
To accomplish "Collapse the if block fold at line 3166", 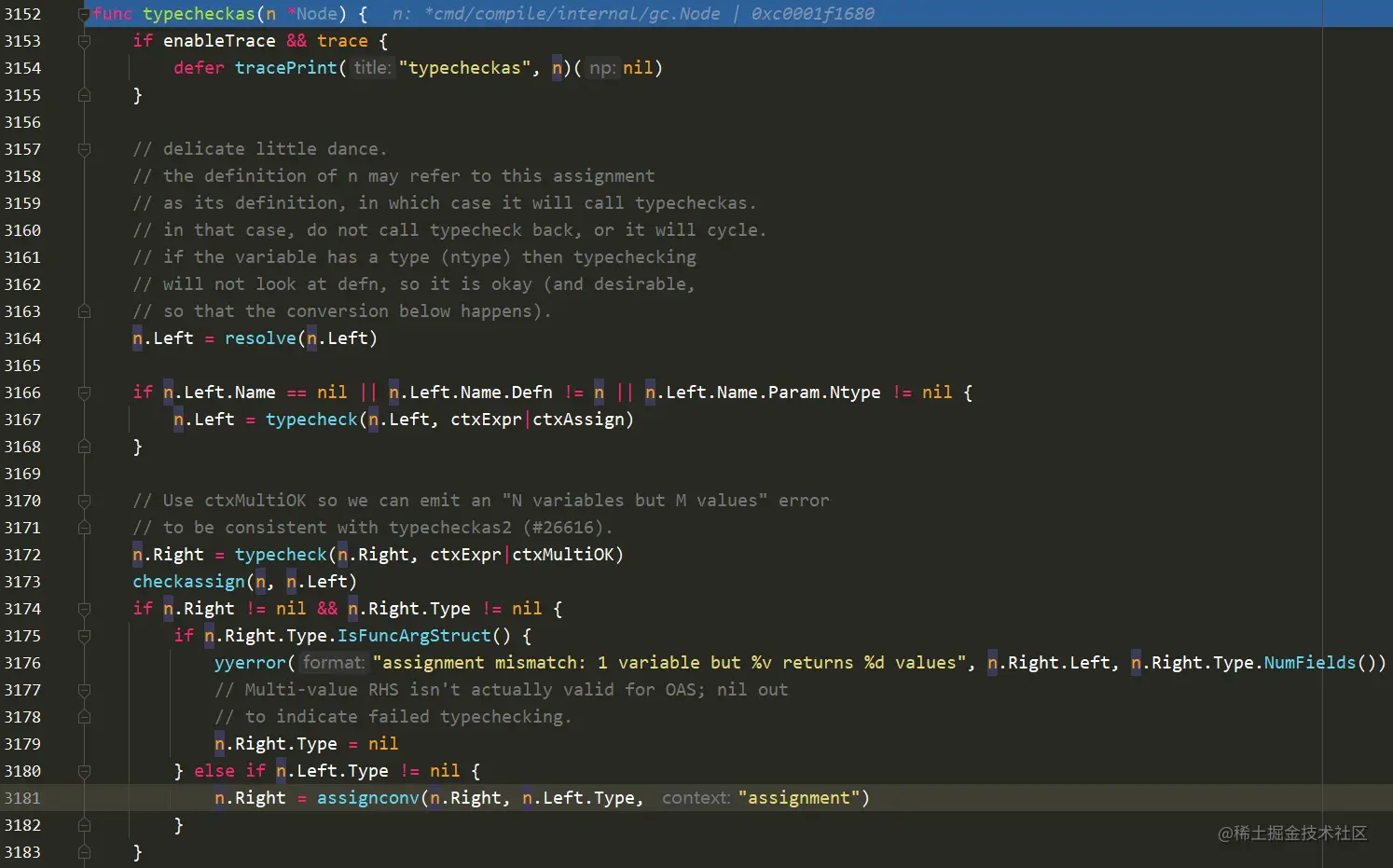I will point(84,393).
